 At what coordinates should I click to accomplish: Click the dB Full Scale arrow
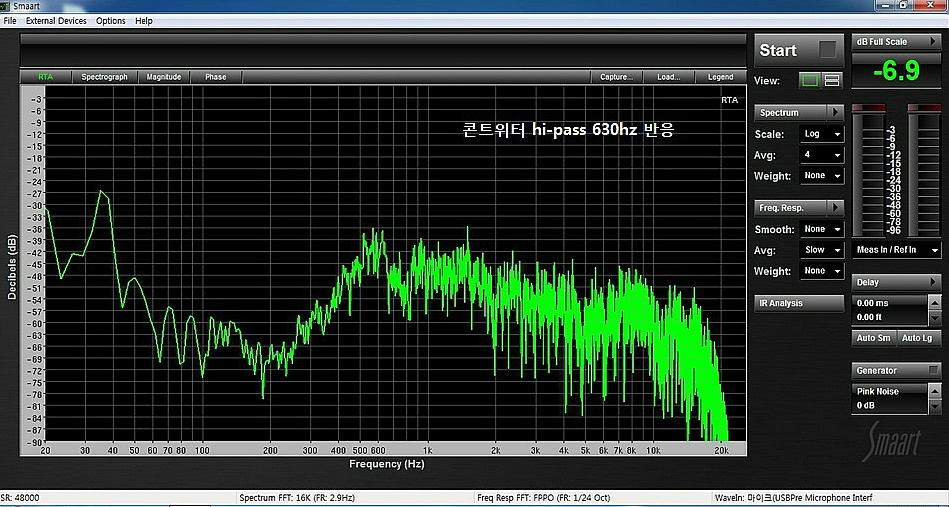(934, 42)
